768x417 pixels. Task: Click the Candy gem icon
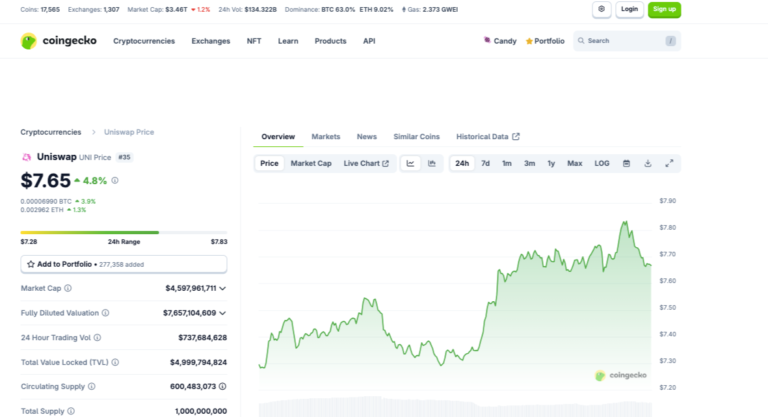coord(487,40)
